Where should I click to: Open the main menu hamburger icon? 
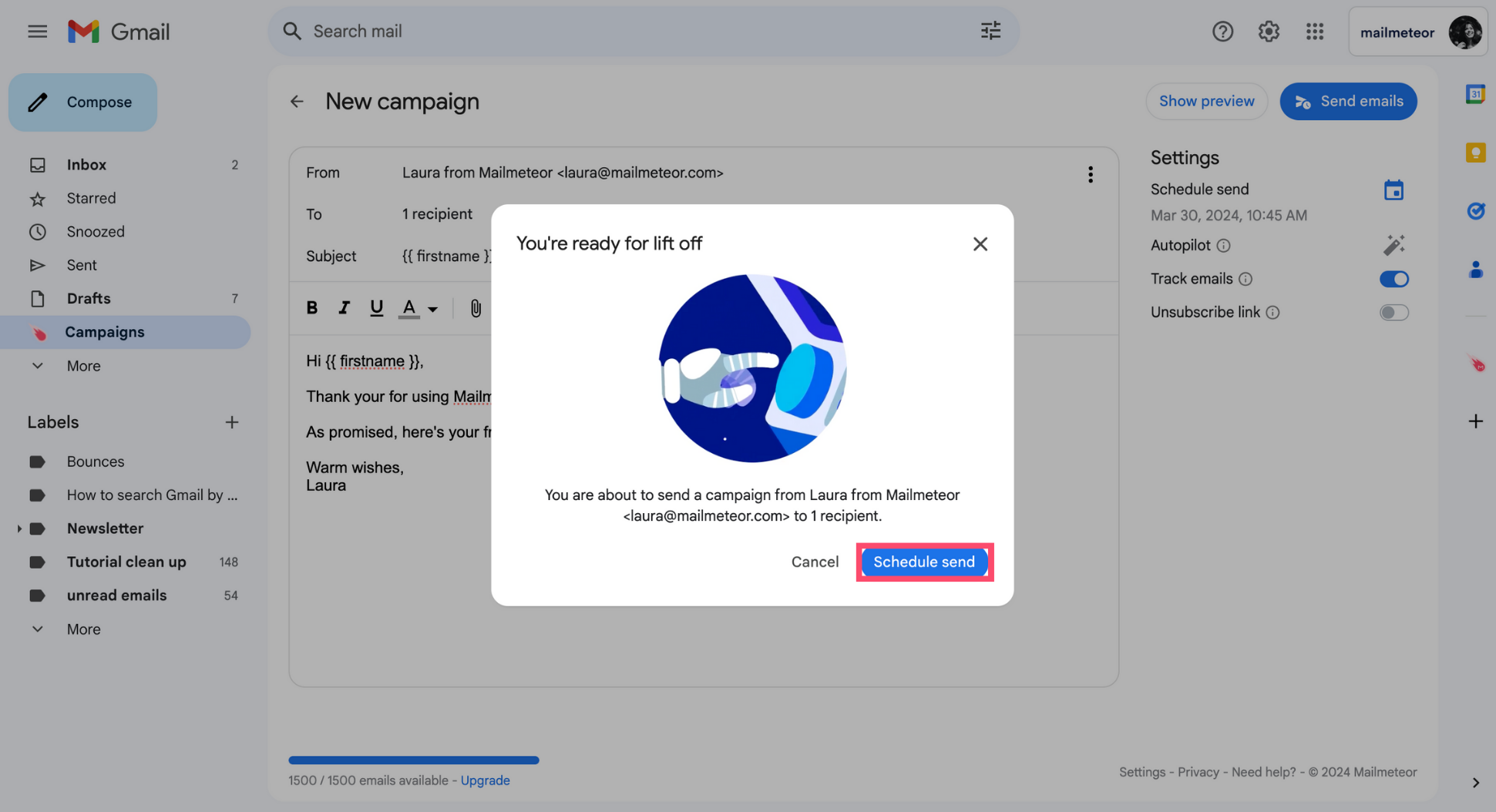(x=37, y=32)
